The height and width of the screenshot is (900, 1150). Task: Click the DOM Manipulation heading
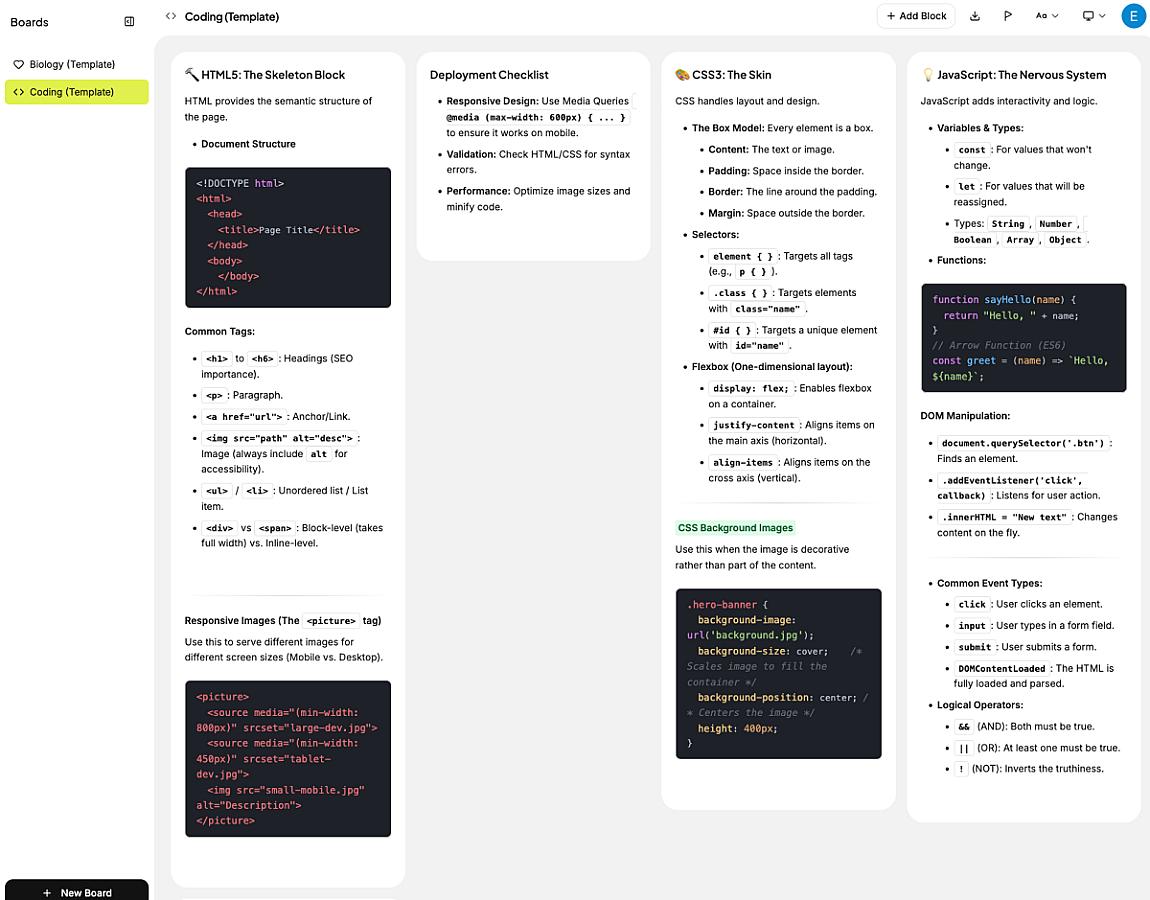coord(965,416)
